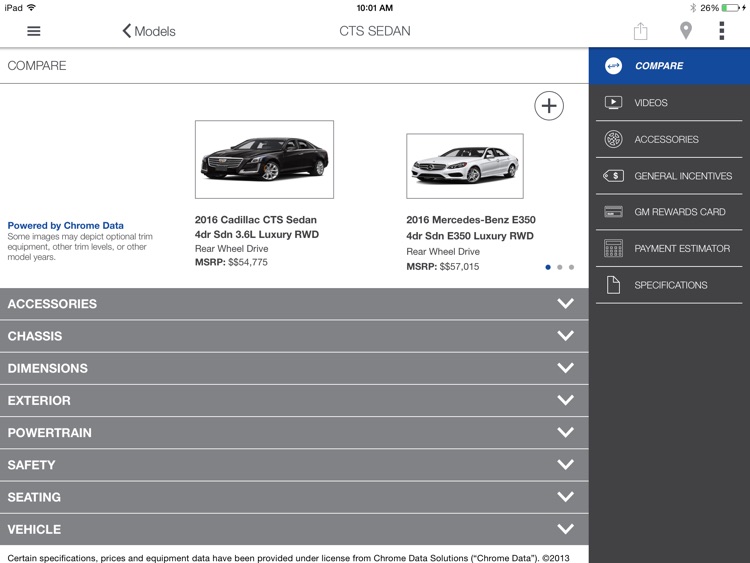Screen dimensions: 750x563
Task: Tap the third page indicator dot
Action: [x=571, y=267]
